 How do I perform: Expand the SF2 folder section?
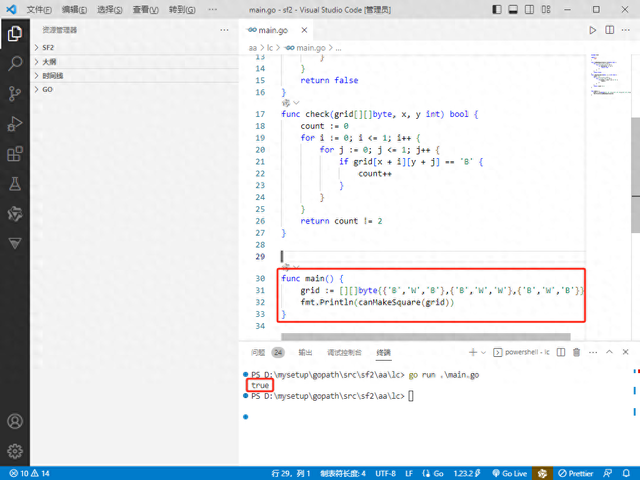(x=134, y=48)
